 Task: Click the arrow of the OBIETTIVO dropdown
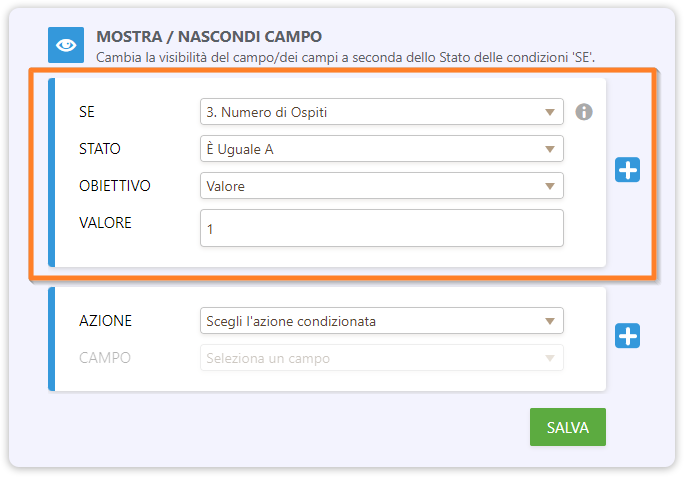(549, 186)
